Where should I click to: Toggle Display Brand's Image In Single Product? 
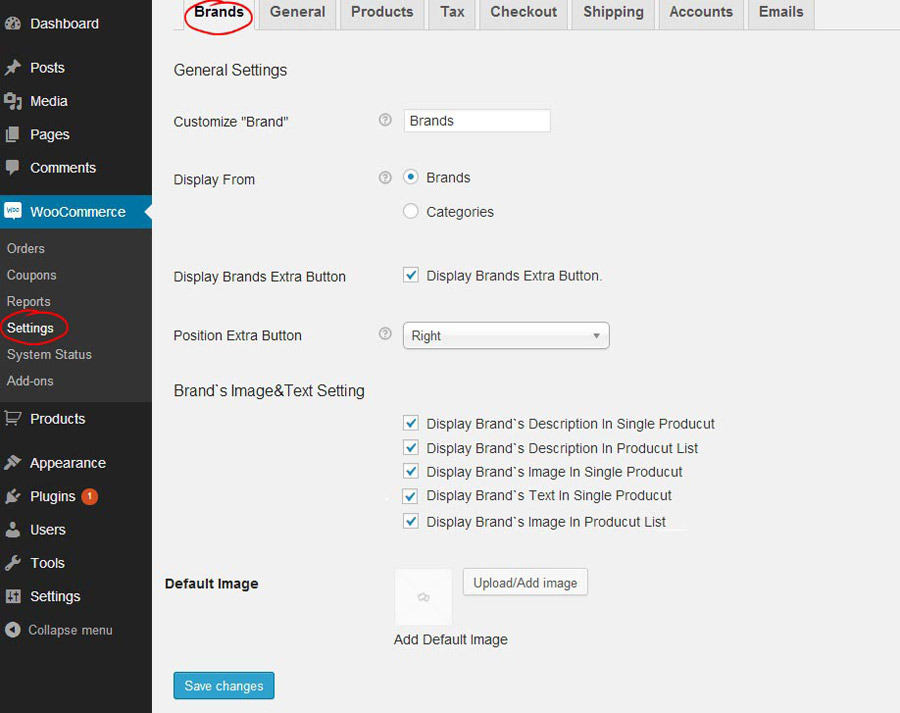[x=410, y=471]
